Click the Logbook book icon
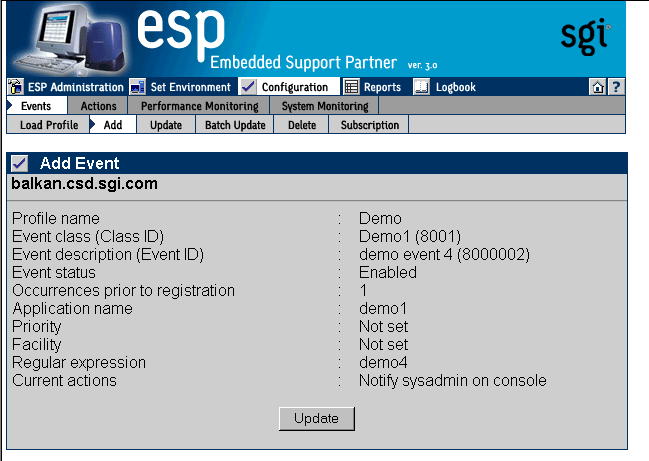This screenshot has height=461, width=649. click(421, 87)
